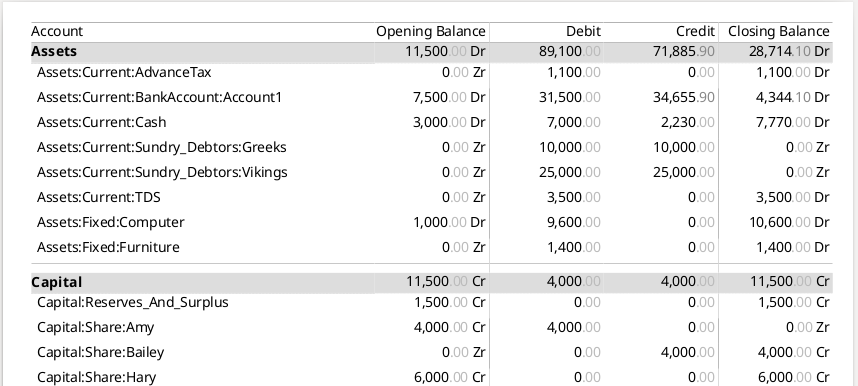Click the Account column header

click(x=57, y=32)
